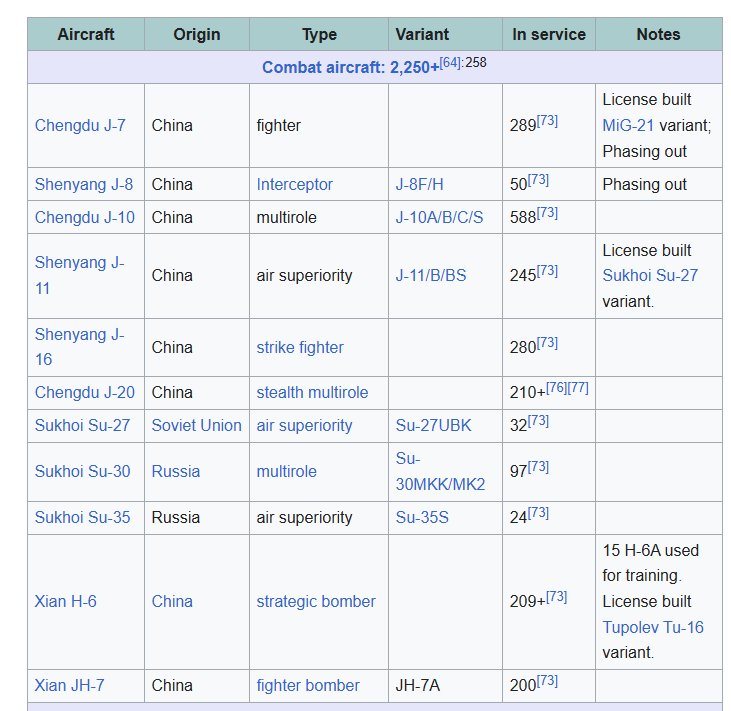Click the strike fighter type link
This screenshot has height=711, width=731.
pyautogui.click(x=299, y=347)
